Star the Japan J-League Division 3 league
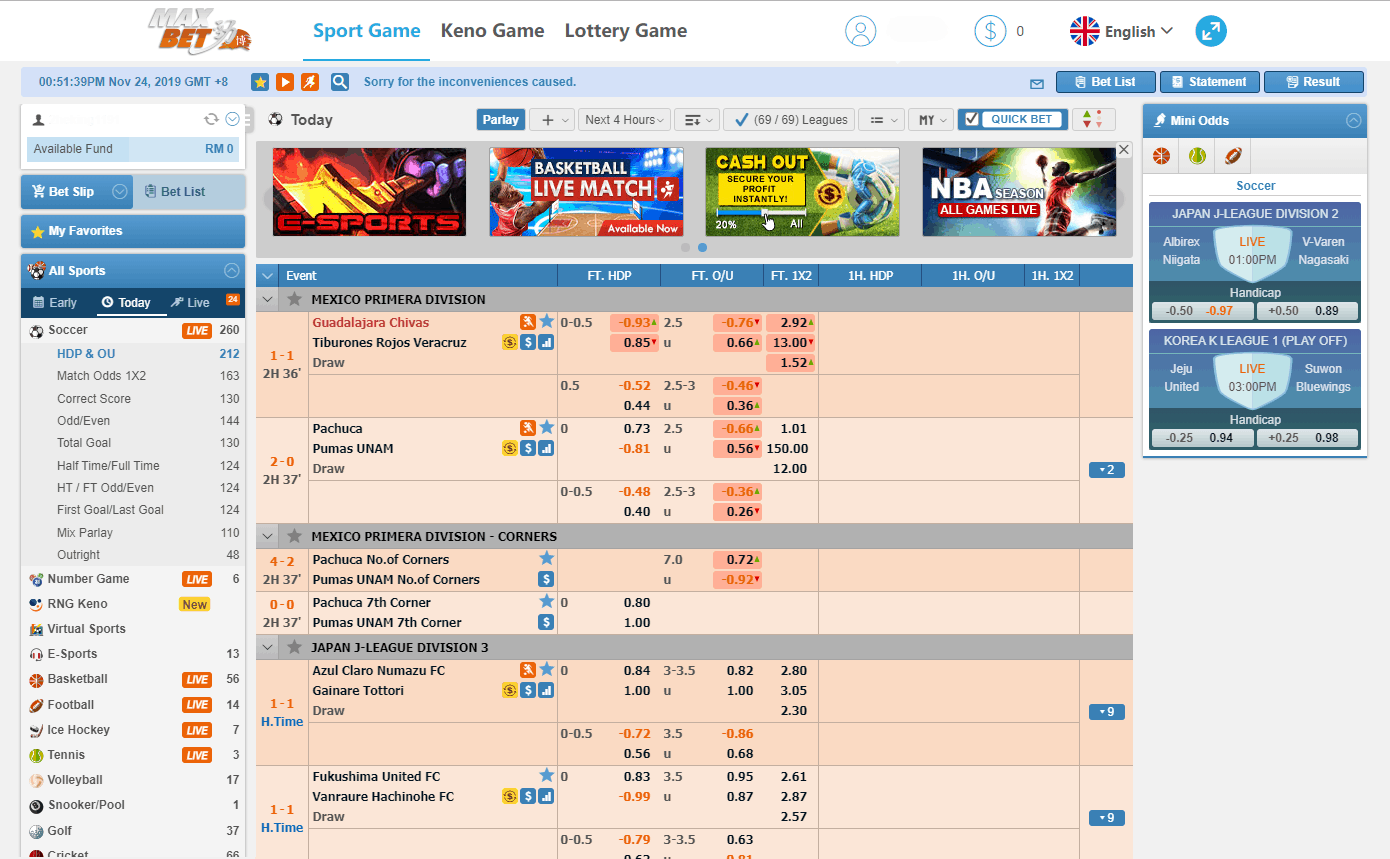 (294, 647)
